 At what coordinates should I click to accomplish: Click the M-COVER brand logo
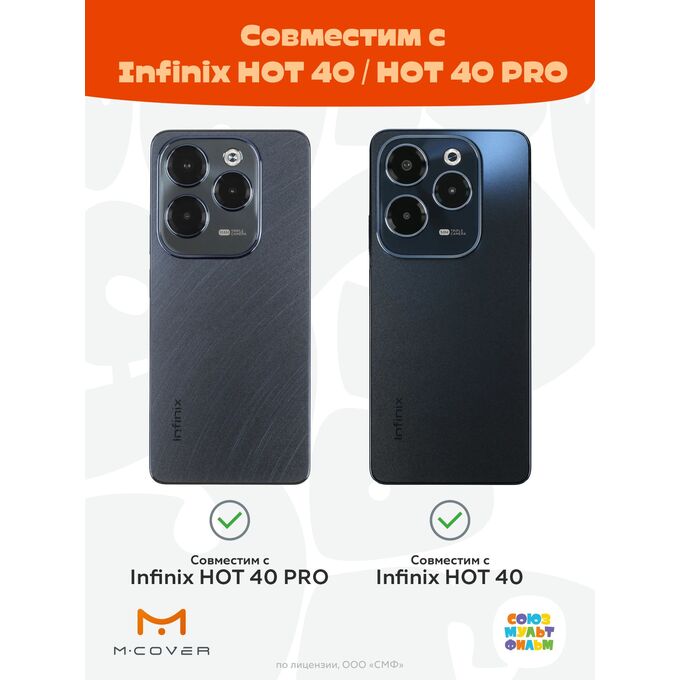(x=161, y=632)
